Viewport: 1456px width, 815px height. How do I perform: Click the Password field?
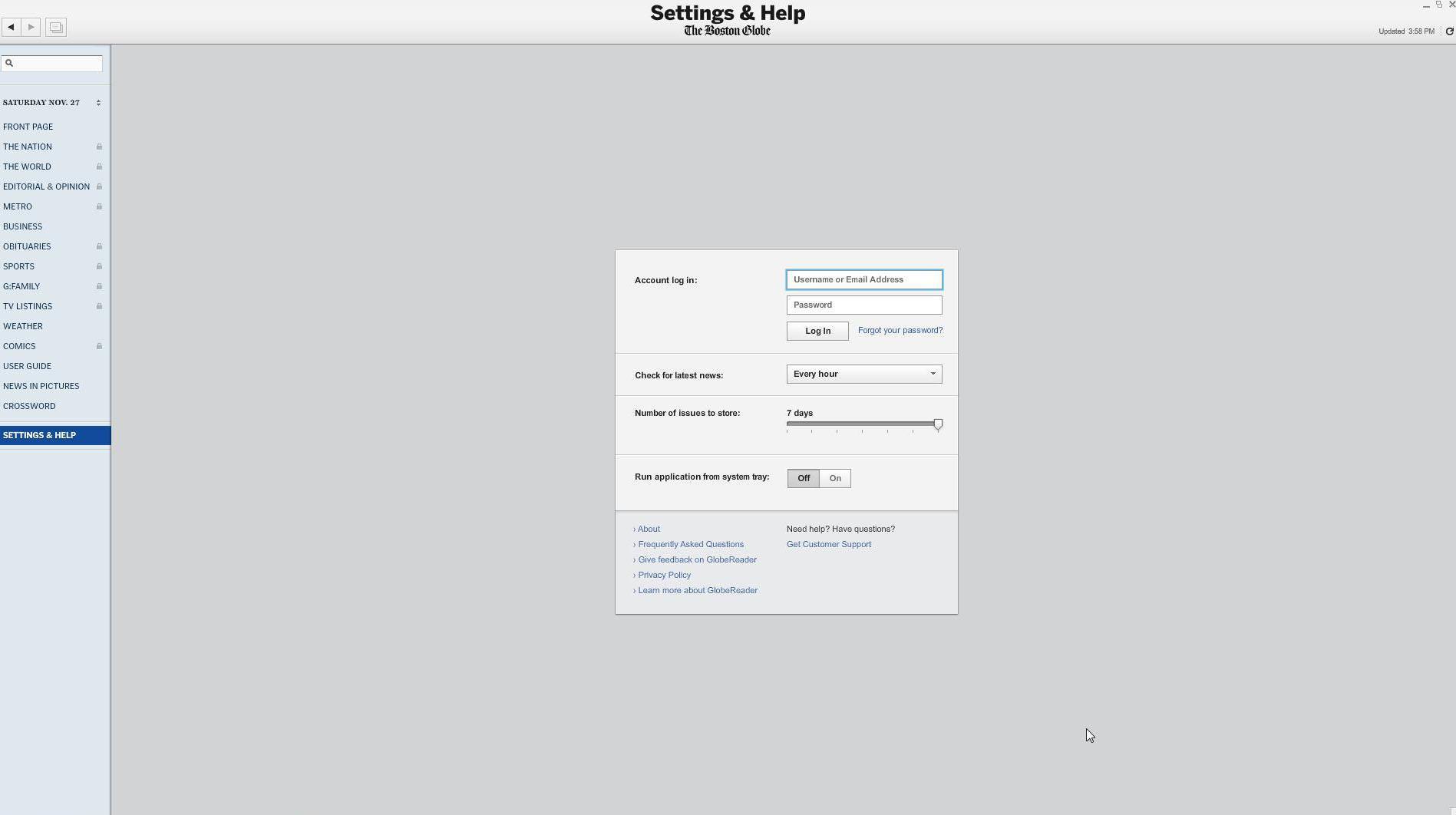[x=864, y=305]
